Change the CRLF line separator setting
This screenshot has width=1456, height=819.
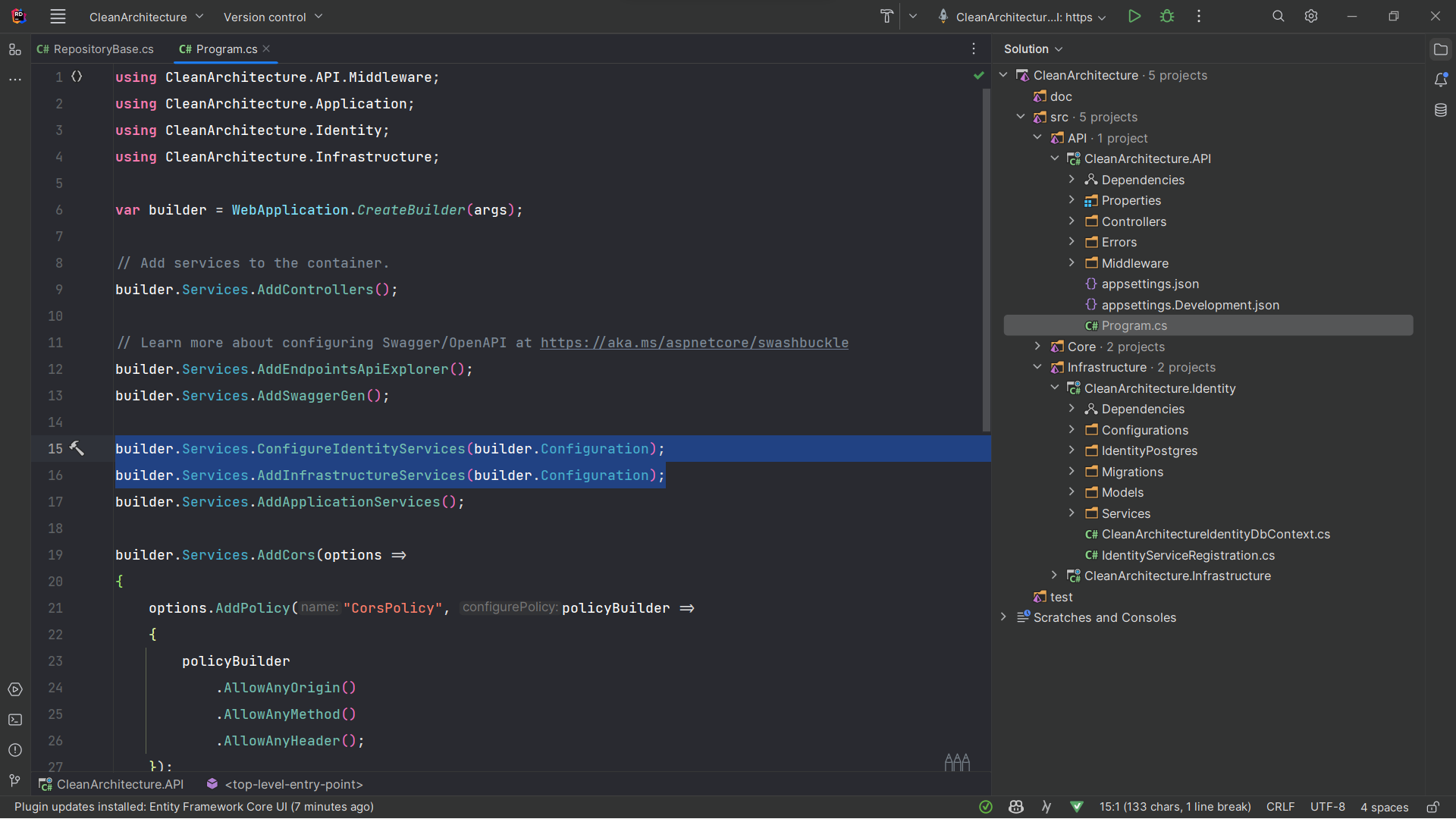[1280, 807]
